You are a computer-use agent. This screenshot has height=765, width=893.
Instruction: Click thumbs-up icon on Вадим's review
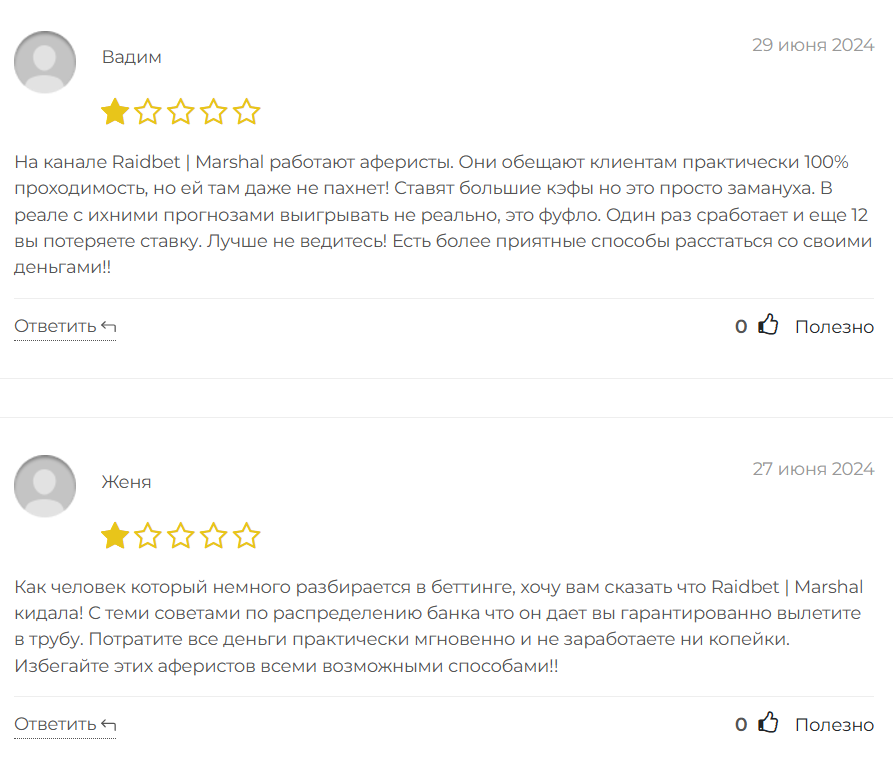pos(768,325)
